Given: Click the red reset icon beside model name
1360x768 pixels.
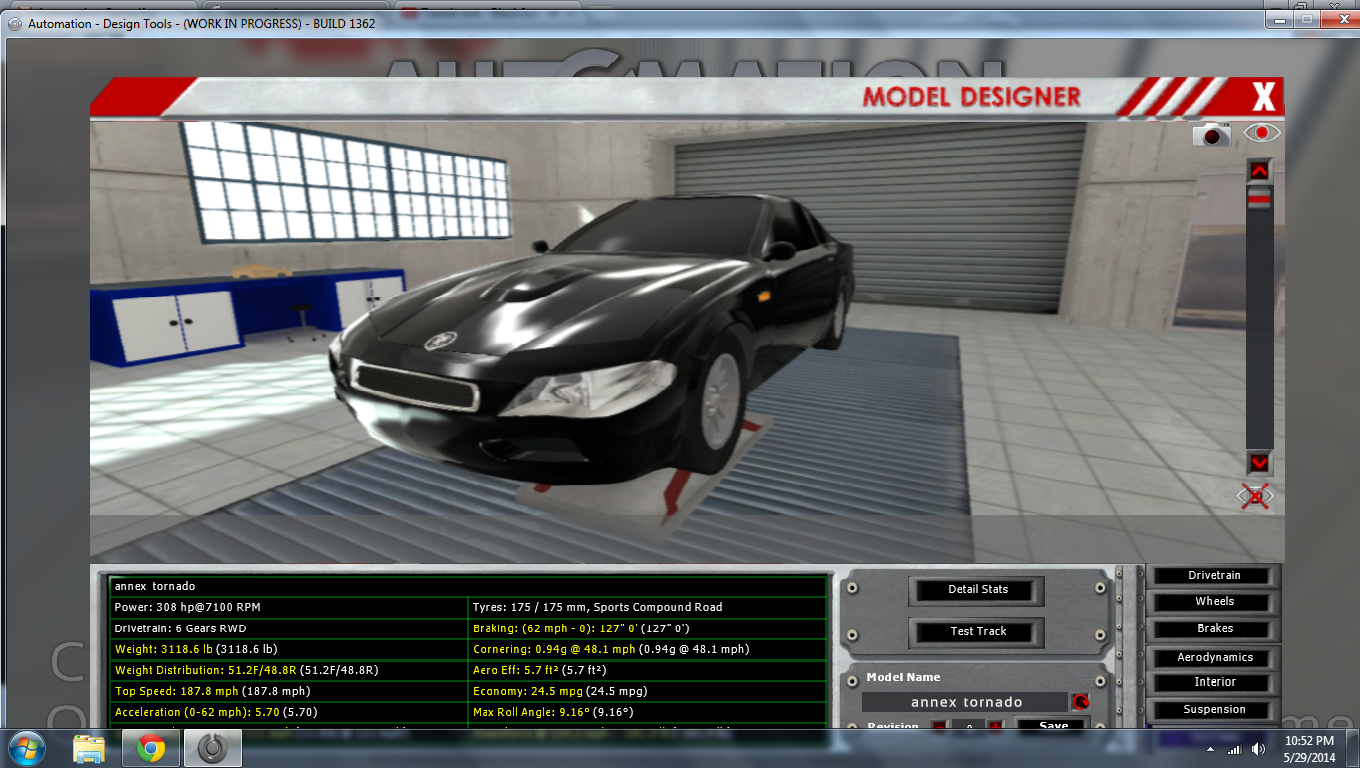Looking at the screenshot, I should point(1080,702).
